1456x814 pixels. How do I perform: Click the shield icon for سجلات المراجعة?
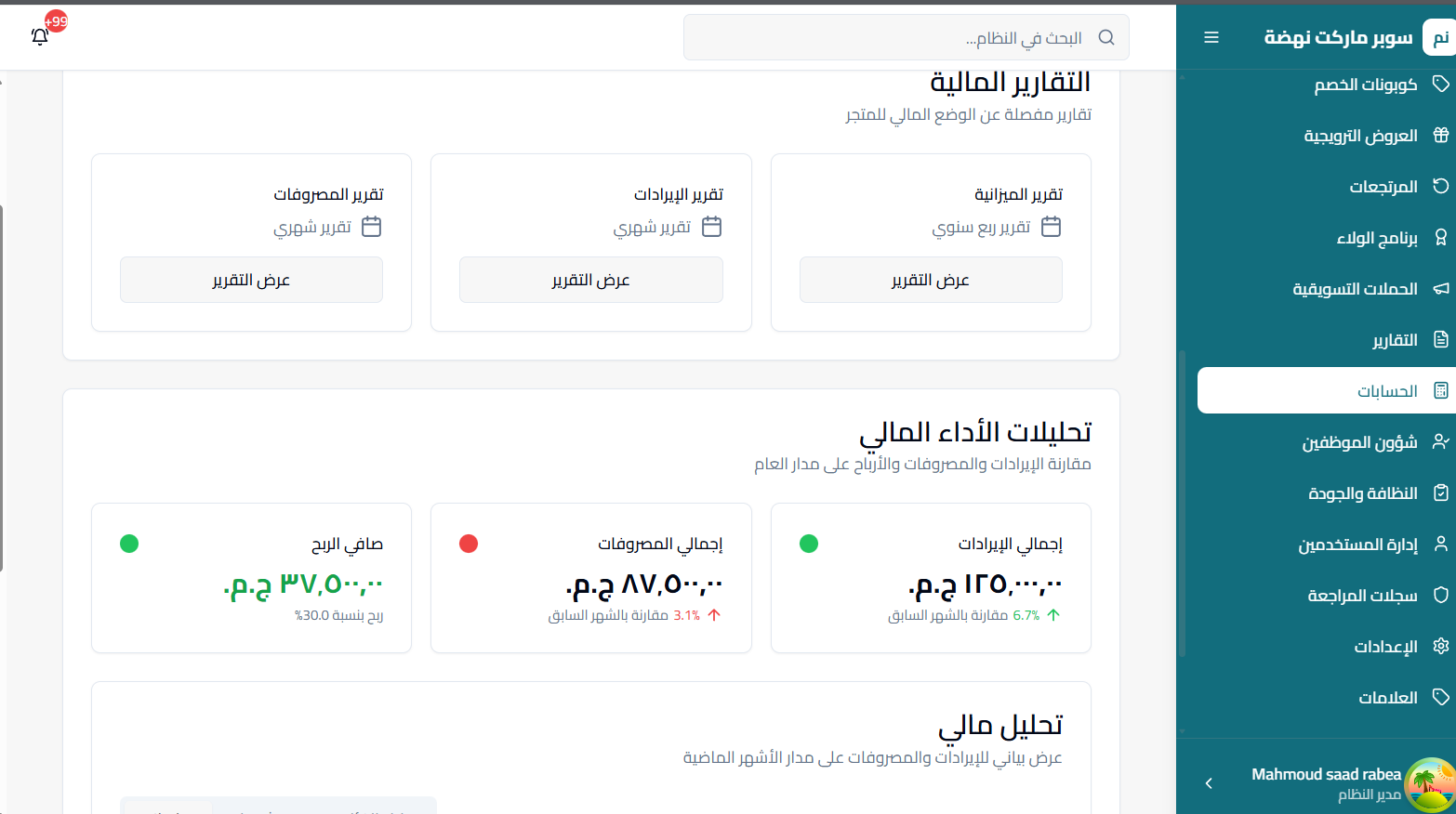[1440, 595]
